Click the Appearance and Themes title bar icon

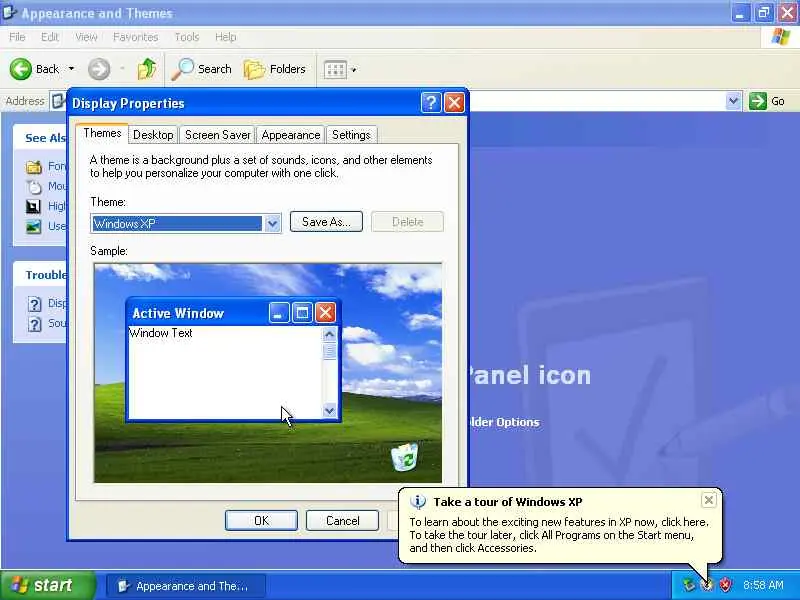[x=9, y=12]
